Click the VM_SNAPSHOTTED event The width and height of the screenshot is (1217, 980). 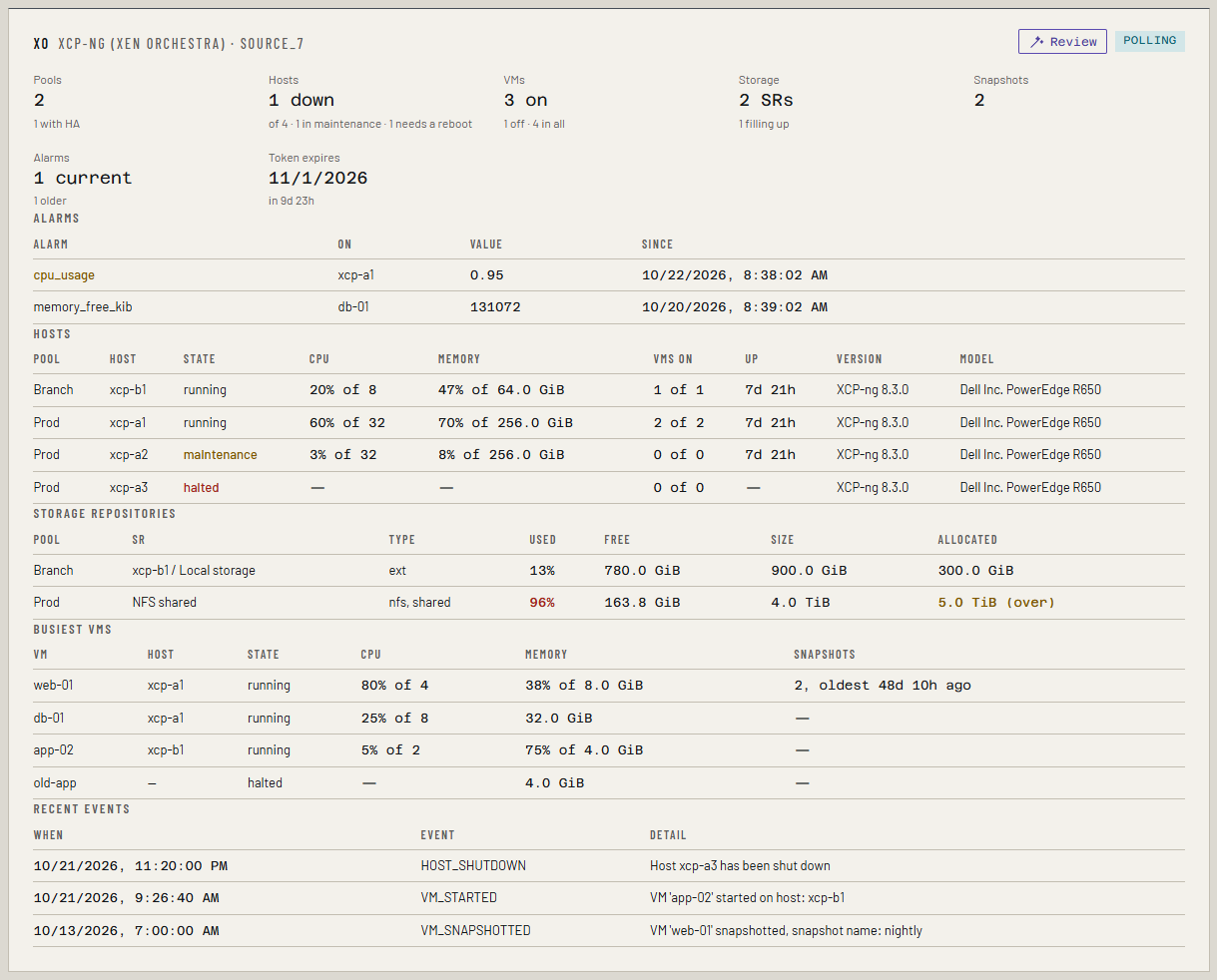pos(475,931)
